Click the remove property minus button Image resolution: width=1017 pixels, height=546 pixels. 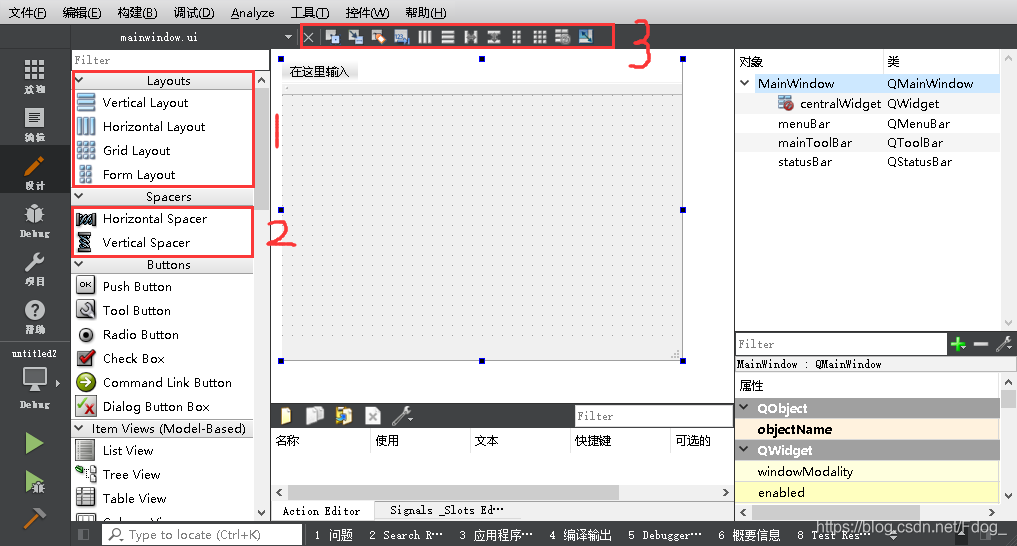(x=981, y=344)
